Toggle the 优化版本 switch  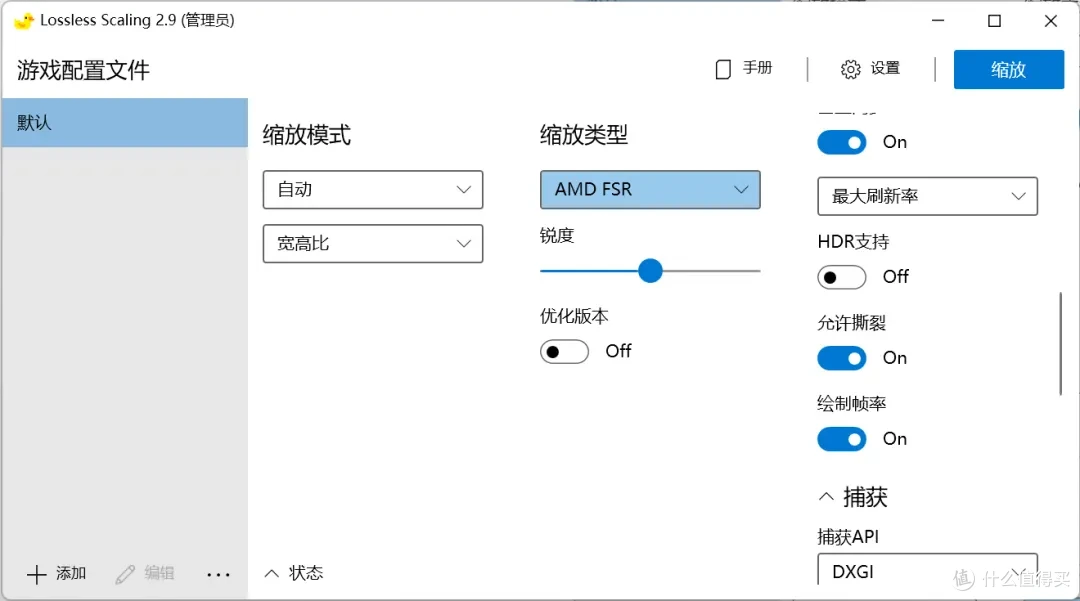564,352
